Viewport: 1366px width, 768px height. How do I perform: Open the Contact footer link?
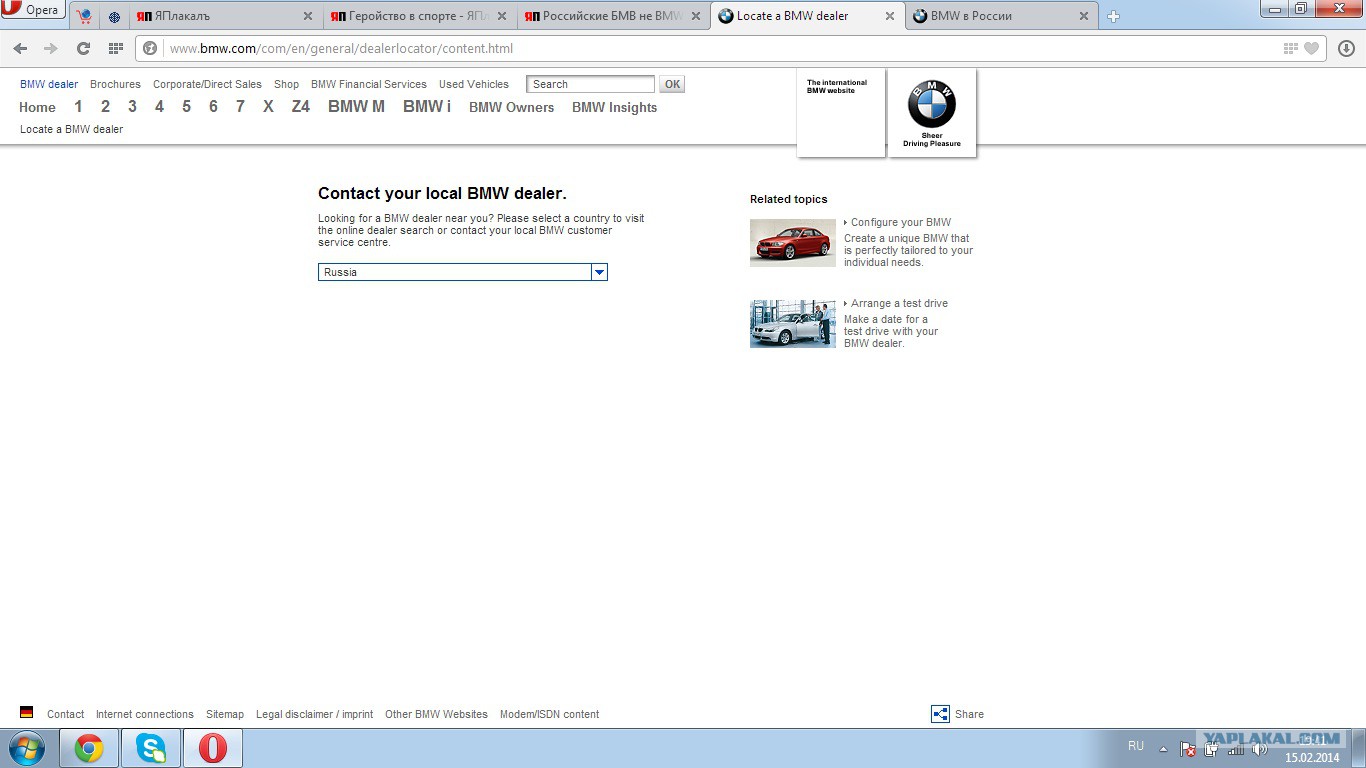65,714
